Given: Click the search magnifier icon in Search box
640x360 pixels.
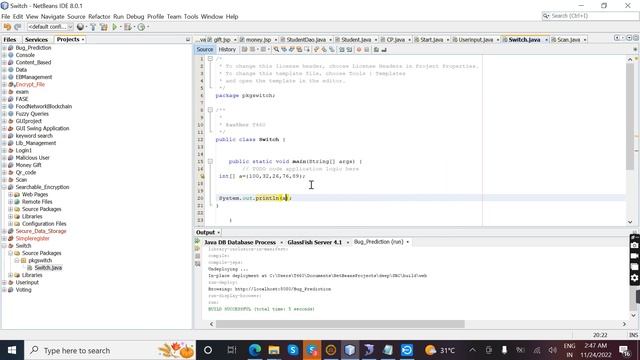Looking at the screenshot, I should point(546,16).
